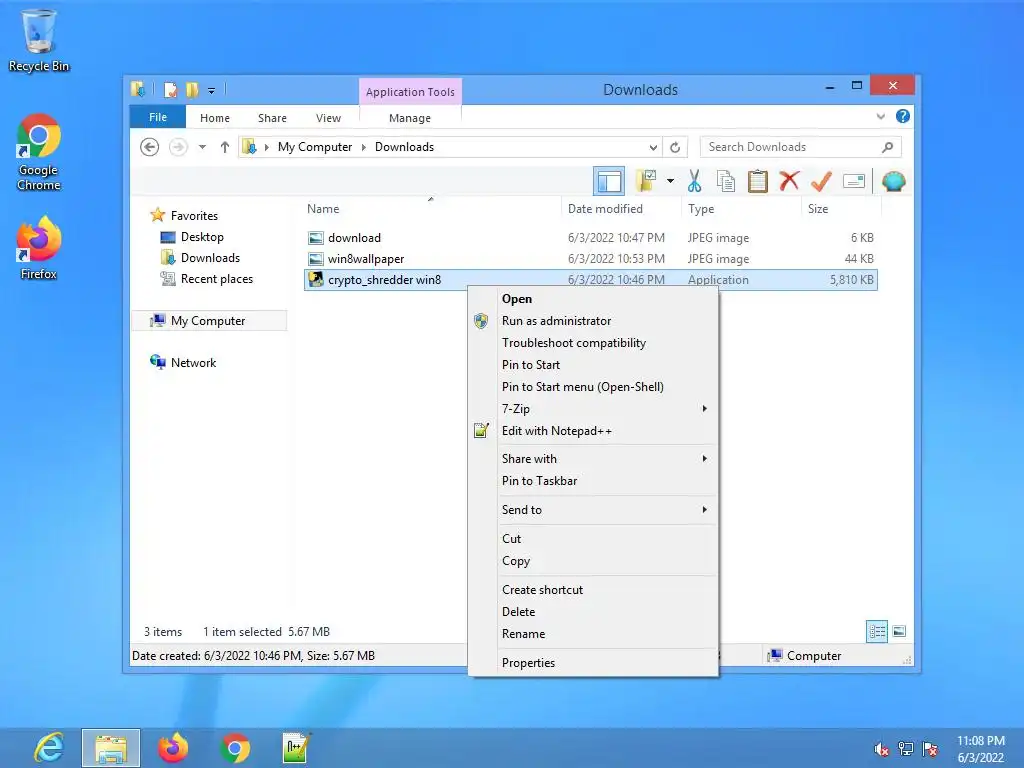The height and width of the screenshot is (768, 1024).
Task: Click the clipboard Paste toolbar icon
Action: pyautogui.click(x=758, y=181)
